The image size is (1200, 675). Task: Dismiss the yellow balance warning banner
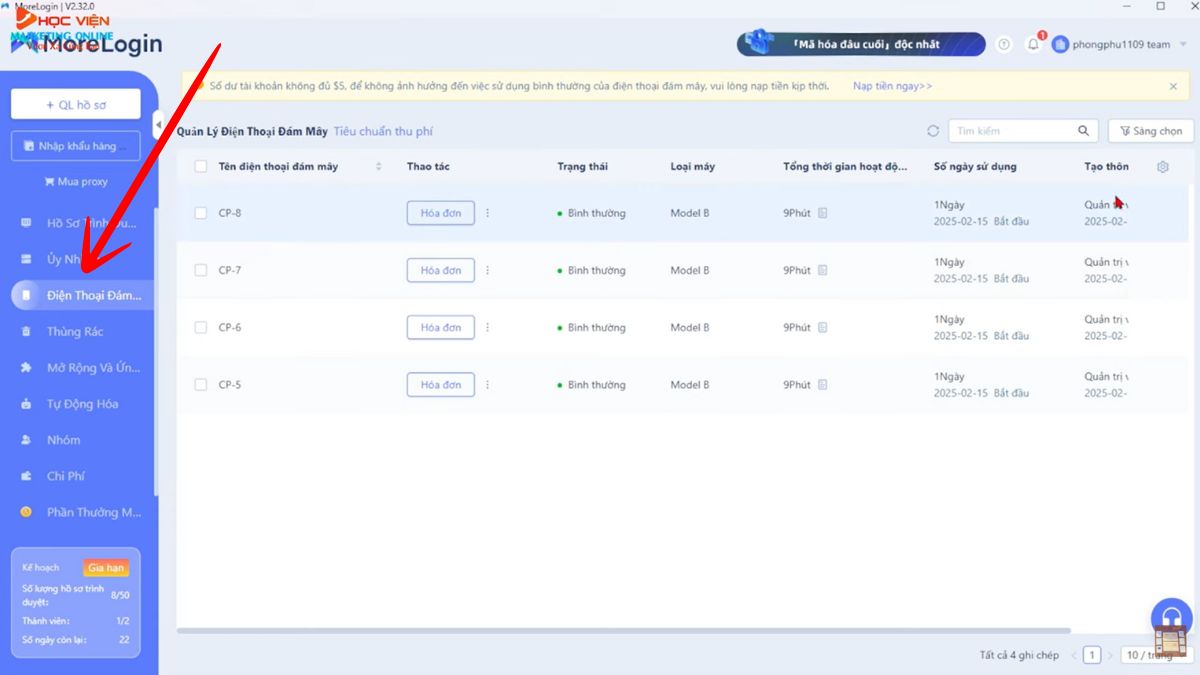[1173, 87]
